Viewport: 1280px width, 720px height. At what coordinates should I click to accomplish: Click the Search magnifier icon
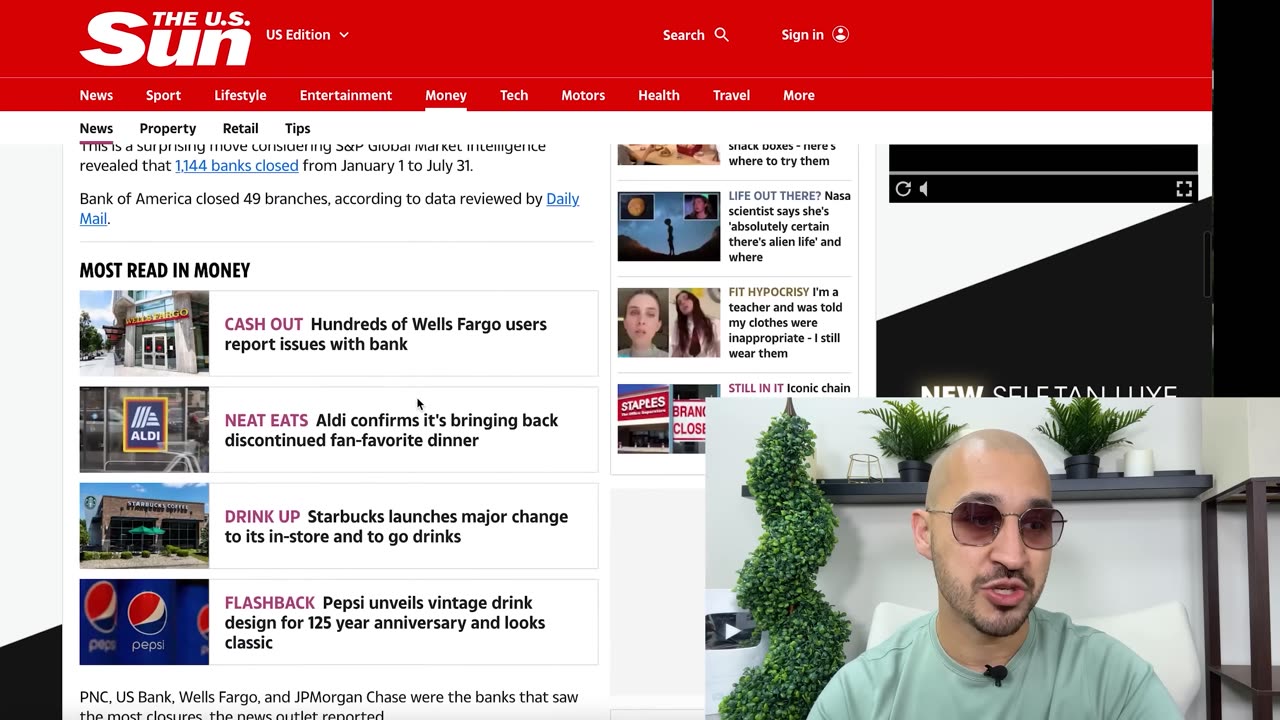[x=721, y=35]
